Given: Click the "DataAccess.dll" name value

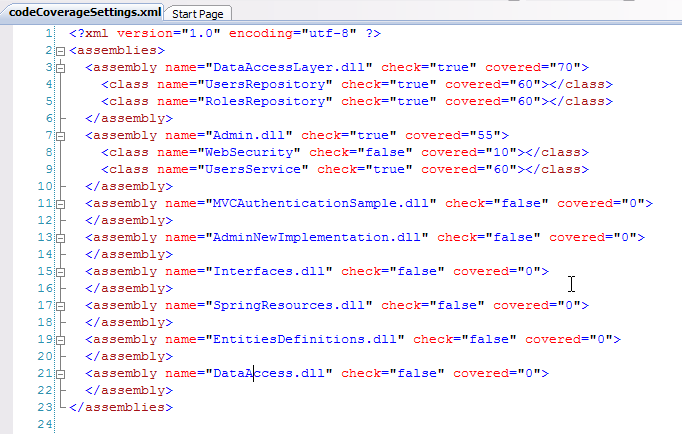Looking at the screenshot, I should pos(269,373).
